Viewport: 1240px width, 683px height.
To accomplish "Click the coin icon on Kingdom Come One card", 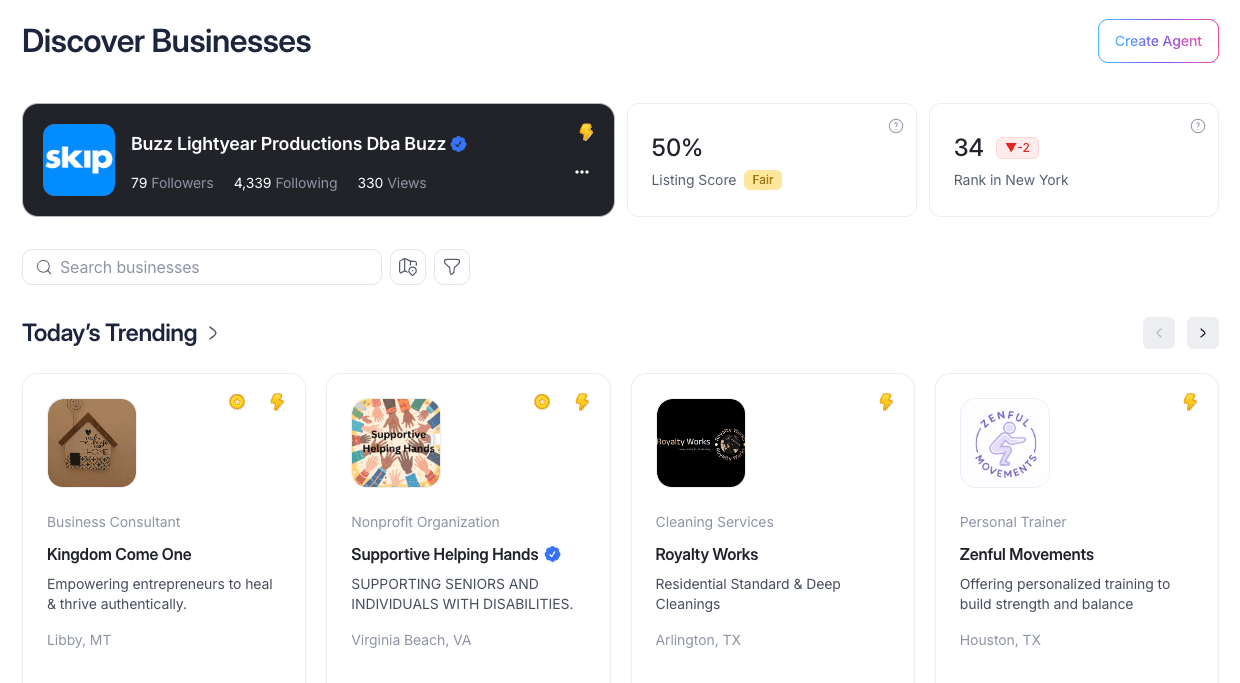I will point(237,401).
